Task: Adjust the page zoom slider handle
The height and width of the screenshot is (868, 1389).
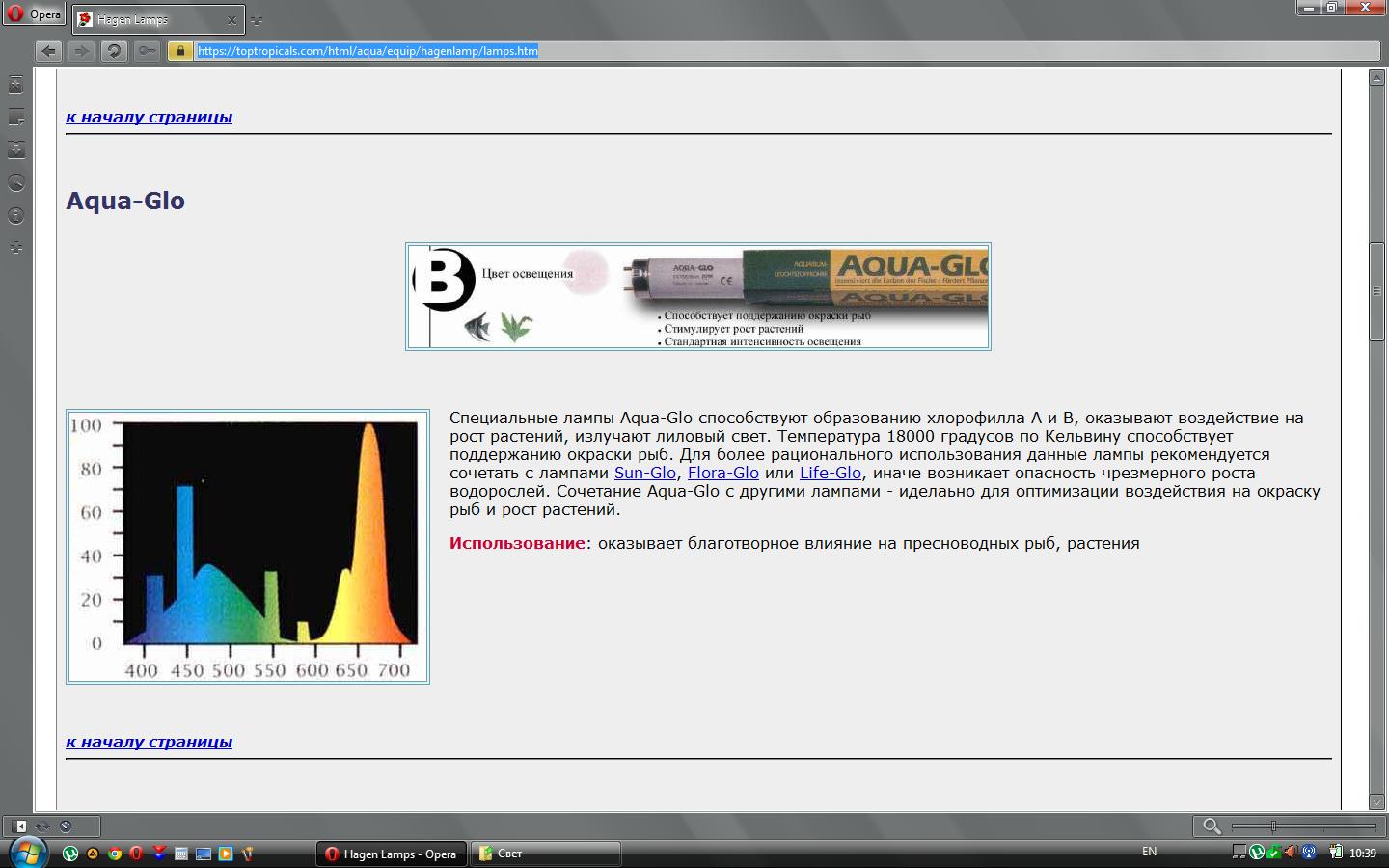Action: pyautogui.click(x=1273, y=827)
